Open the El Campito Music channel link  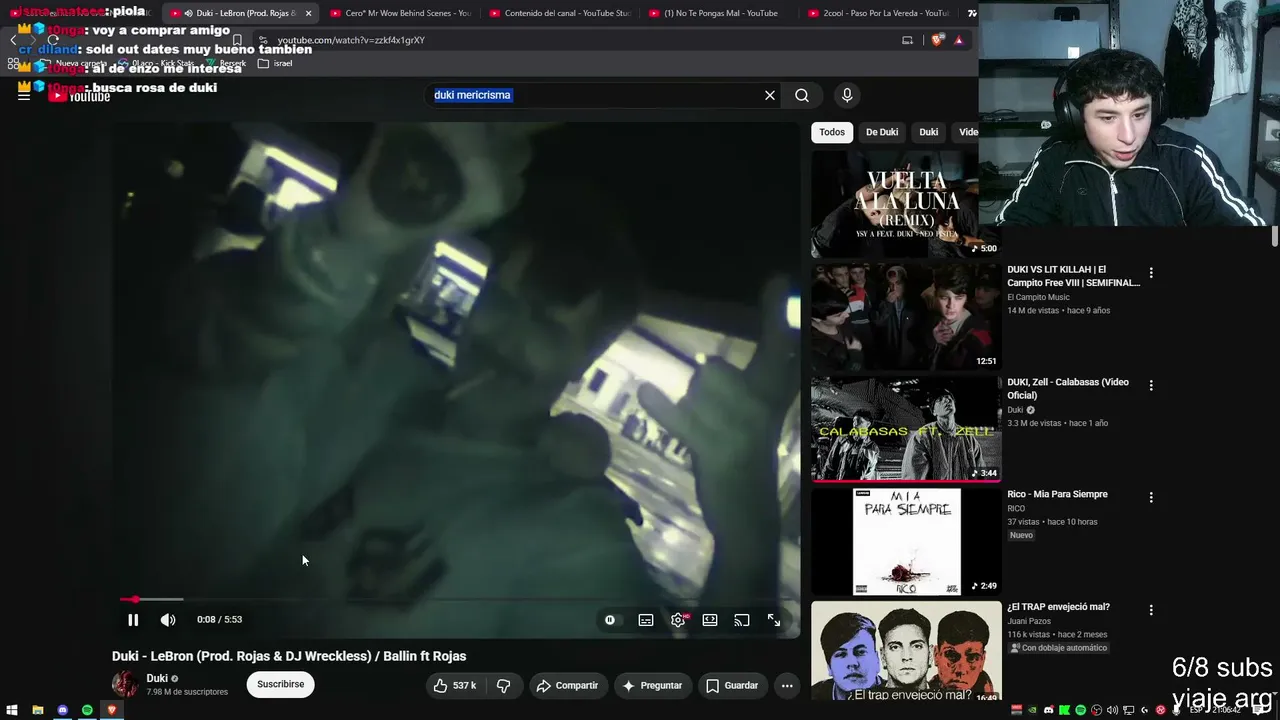point(1038,297)
